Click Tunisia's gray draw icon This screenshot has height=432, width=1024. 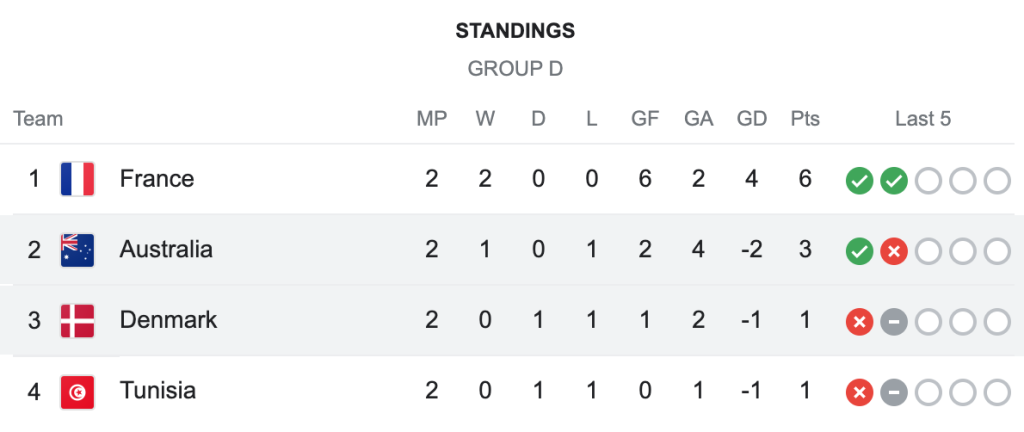click(x=893, y=392)
